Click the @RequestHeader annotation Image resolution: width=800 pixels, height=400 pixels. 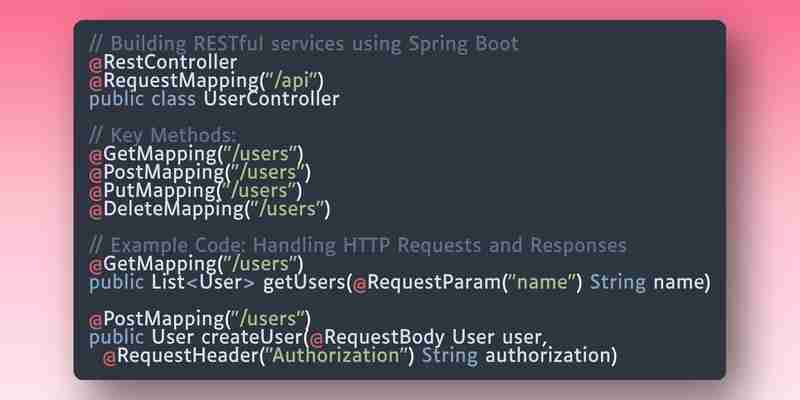(x=178, y=356)
